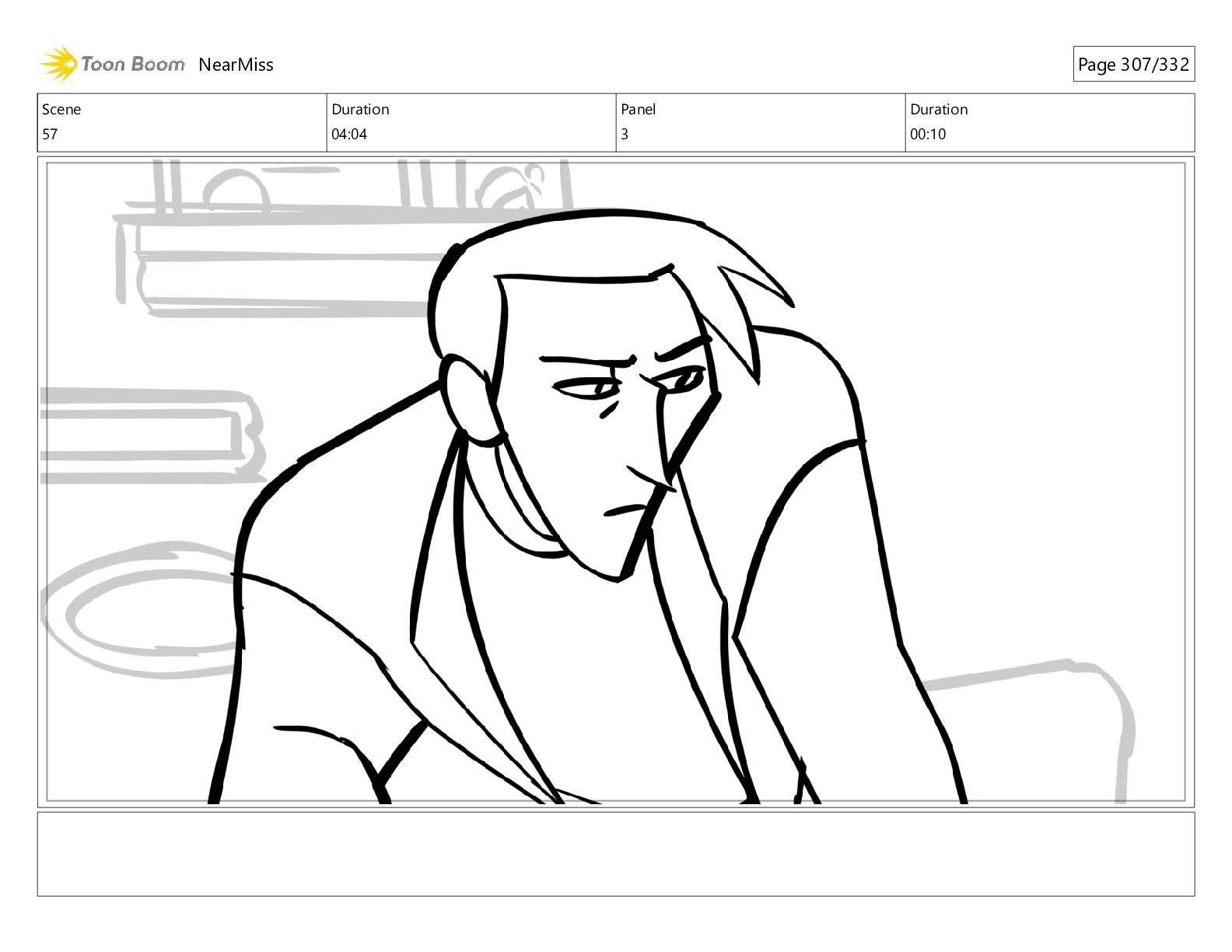Select scene number 57
The height and width of the screenshot is (952, 1232).
[50, 134]
